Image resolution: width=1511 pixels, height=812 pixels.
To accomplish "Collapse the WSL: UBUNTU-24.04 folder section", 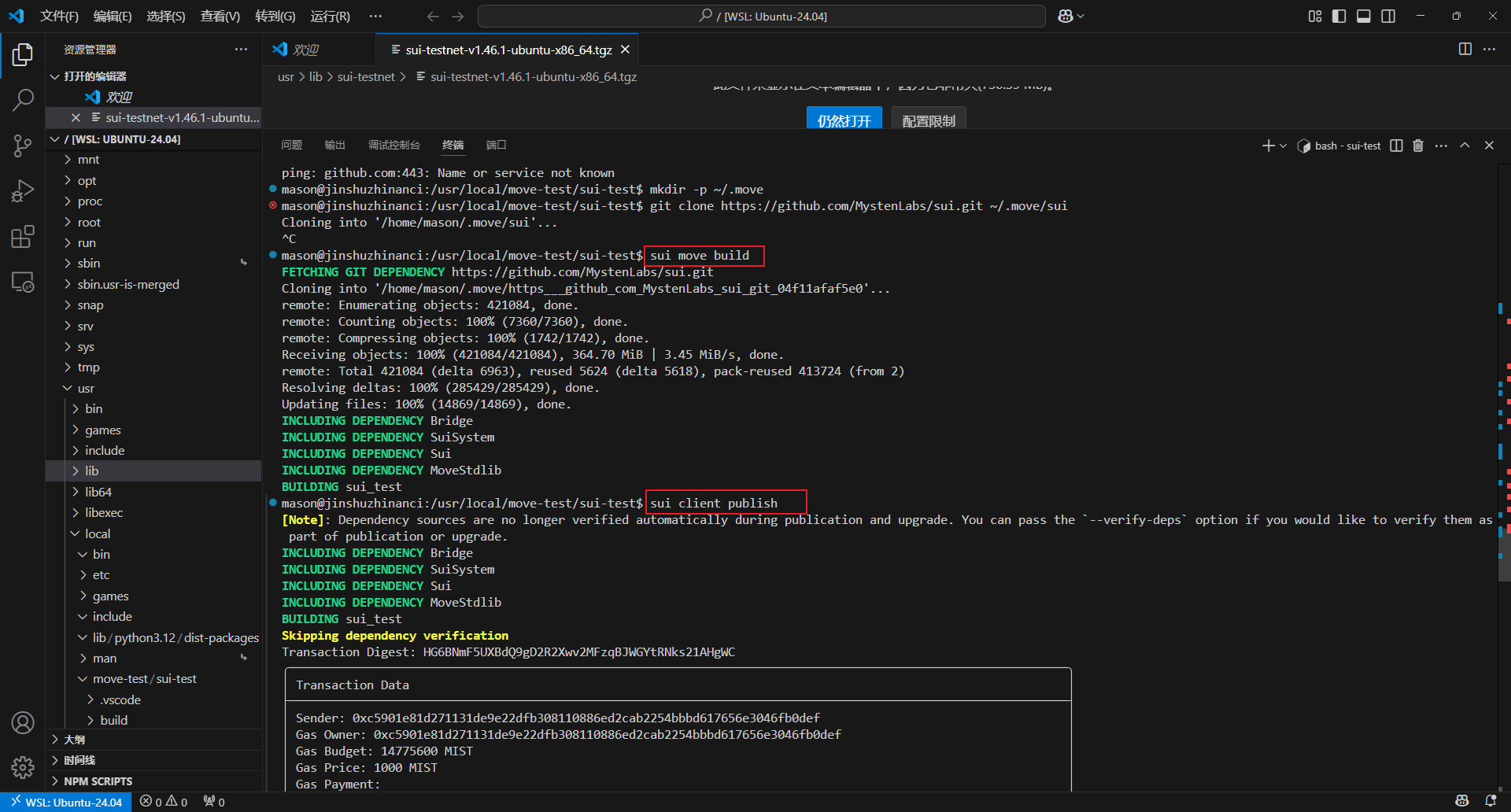I will tap(154, 139).
